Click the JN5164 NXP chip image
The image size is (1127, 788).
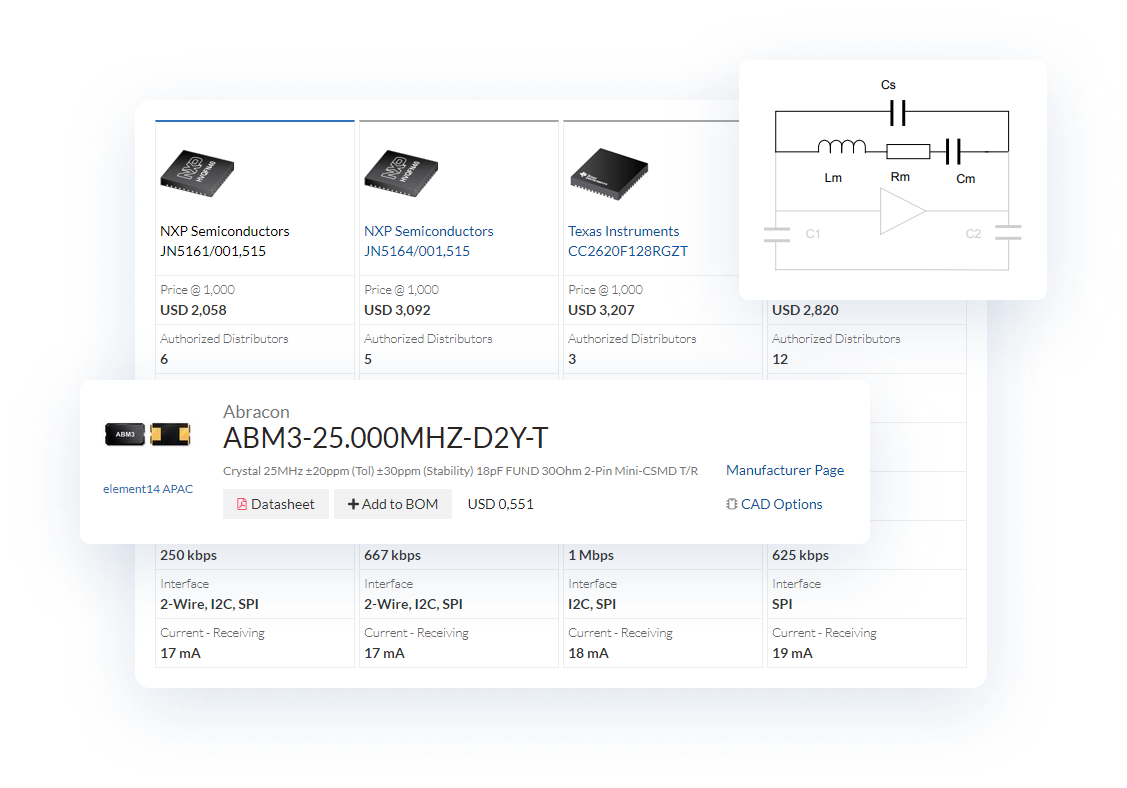[401, 172]
